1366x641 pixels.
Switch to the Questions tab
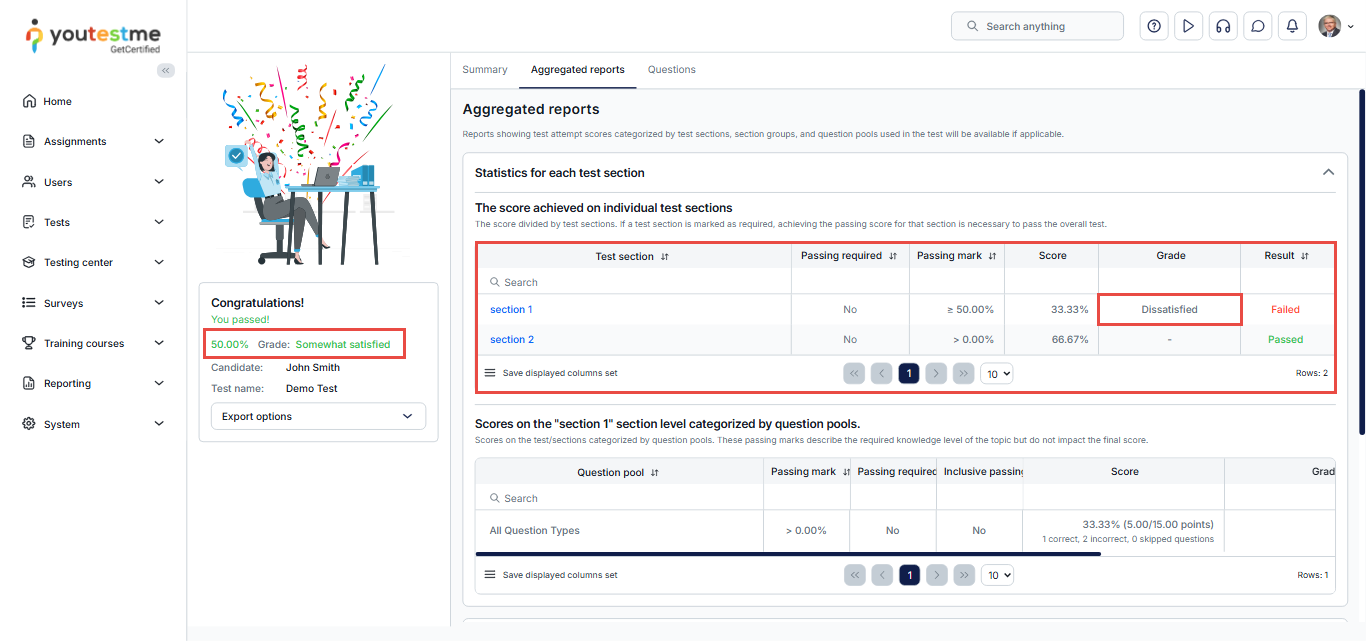[x=671, y=70]
